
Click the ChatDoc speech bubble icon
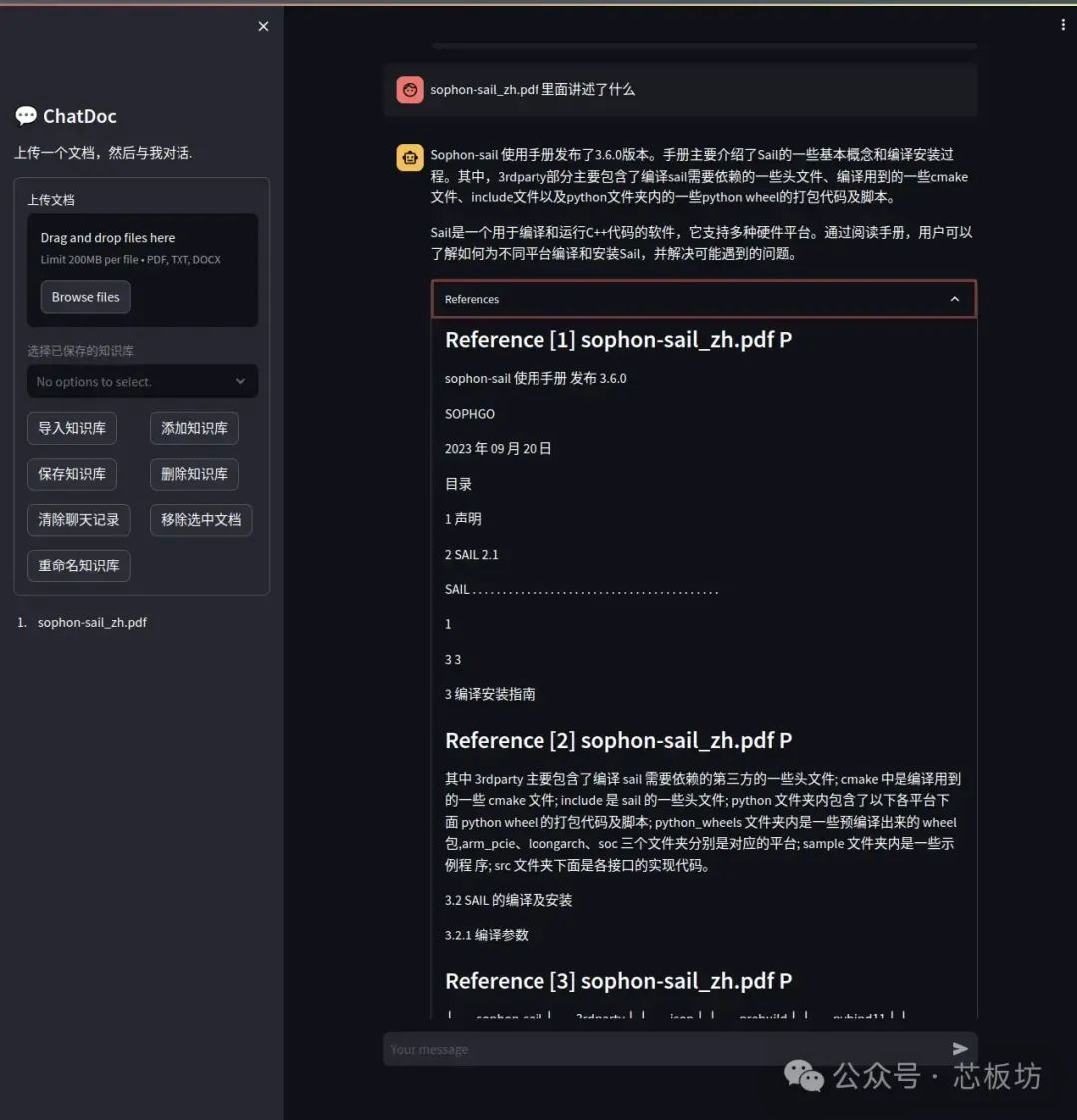click(26, 116)
